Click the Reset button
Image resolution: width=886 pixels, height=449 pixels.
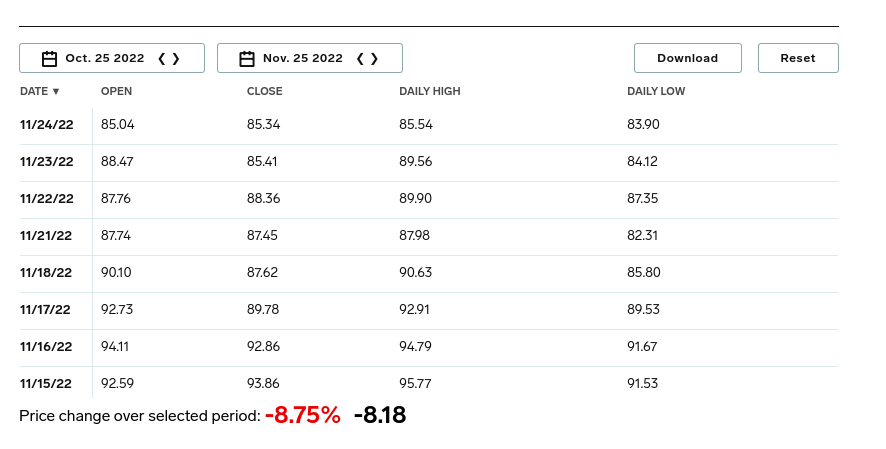pos(798,58)
